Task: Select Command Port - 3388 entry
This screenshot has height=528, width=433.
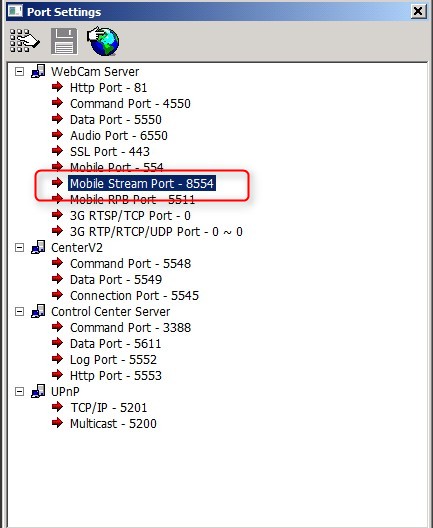Action: pyautogui.click(x=130, y=328)
